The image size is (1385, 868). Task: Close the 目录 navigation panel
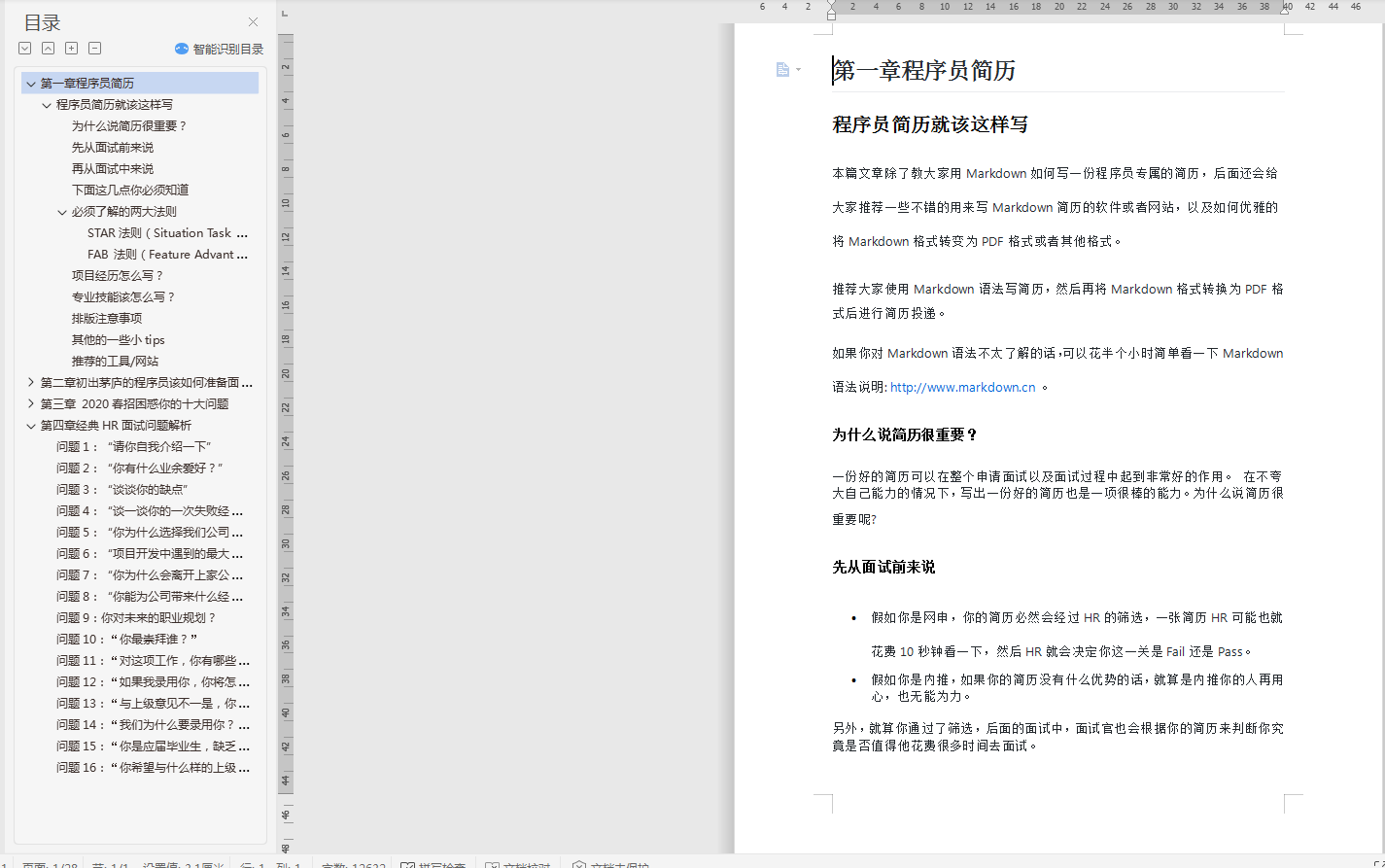[254, 22]
